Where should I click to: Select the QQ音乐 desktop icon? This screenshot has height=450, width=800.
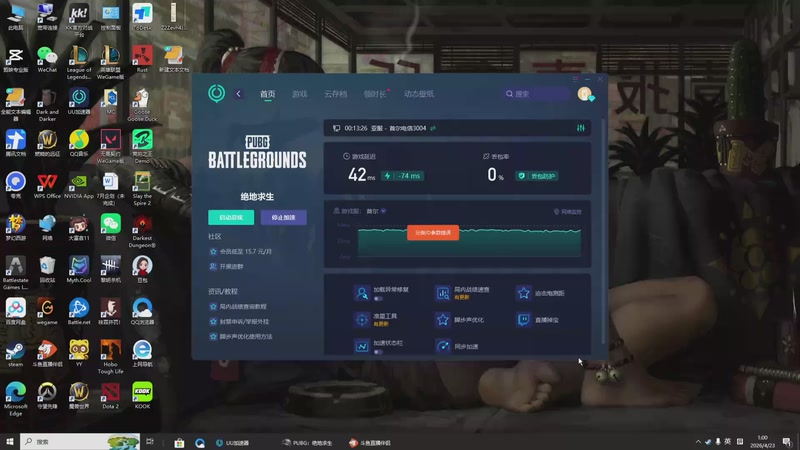point(79,143)
